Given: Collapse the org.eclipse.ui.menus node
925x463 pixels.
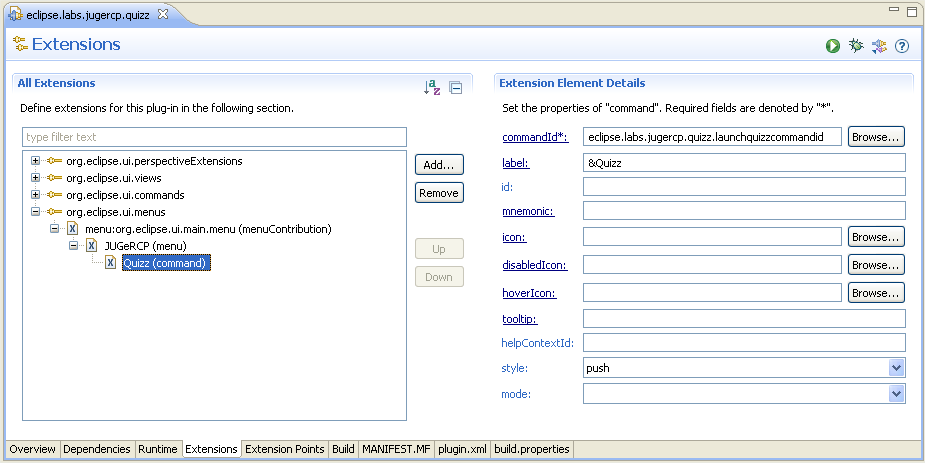Looking at the screenshot, I should (36, 212).
